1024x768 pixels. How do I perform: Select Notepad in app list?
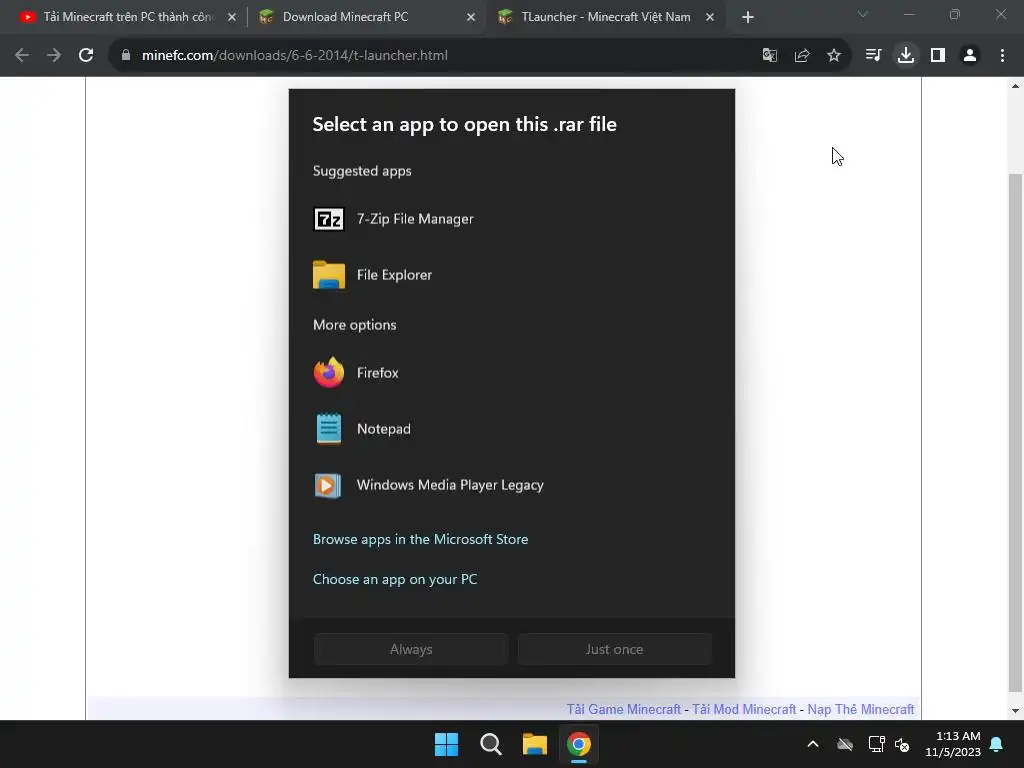pyautogui.click(x=511, y=429)
